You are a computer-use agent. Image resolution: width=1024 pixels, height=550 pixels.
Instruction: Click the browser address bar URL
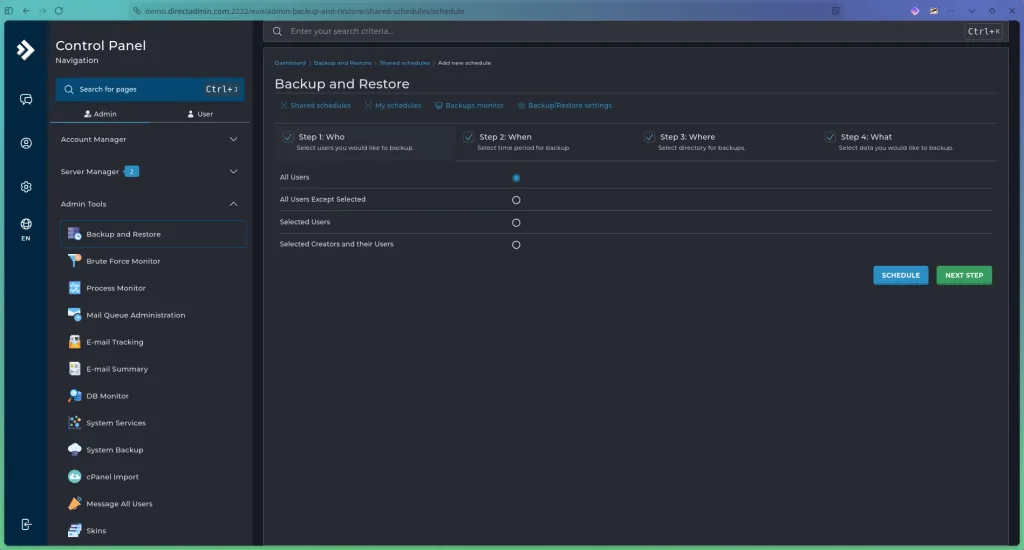click(304, 11)
